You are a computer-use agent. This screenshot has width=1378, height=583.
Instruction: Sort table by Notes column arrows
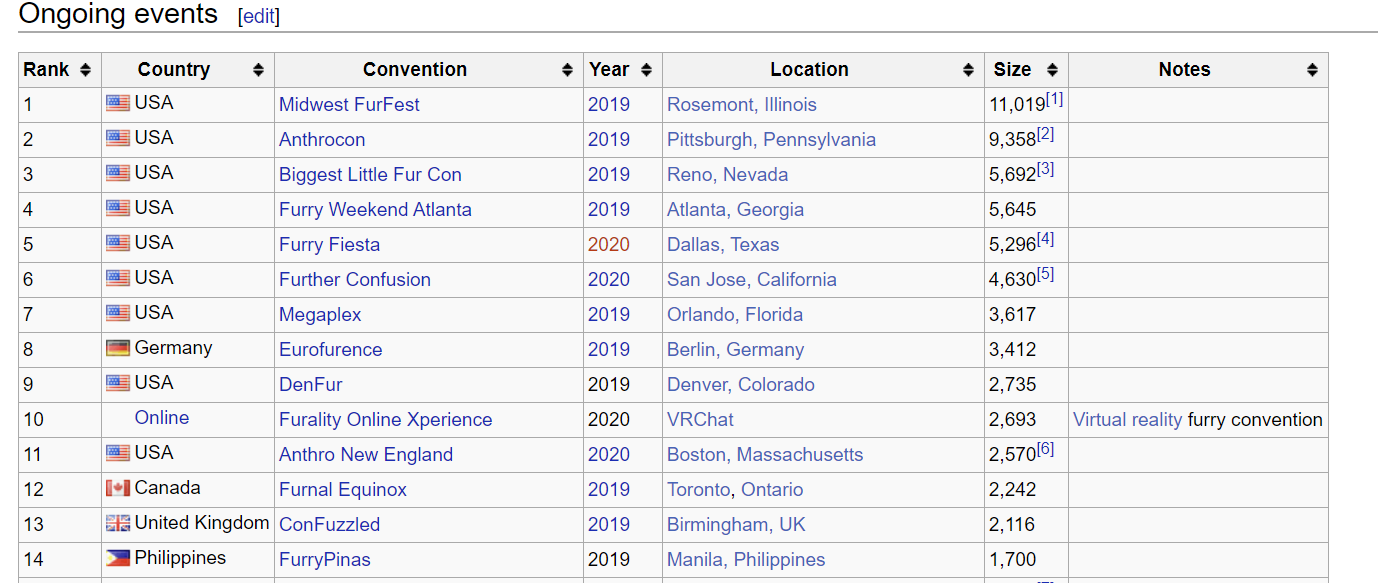click(1312, 70)
